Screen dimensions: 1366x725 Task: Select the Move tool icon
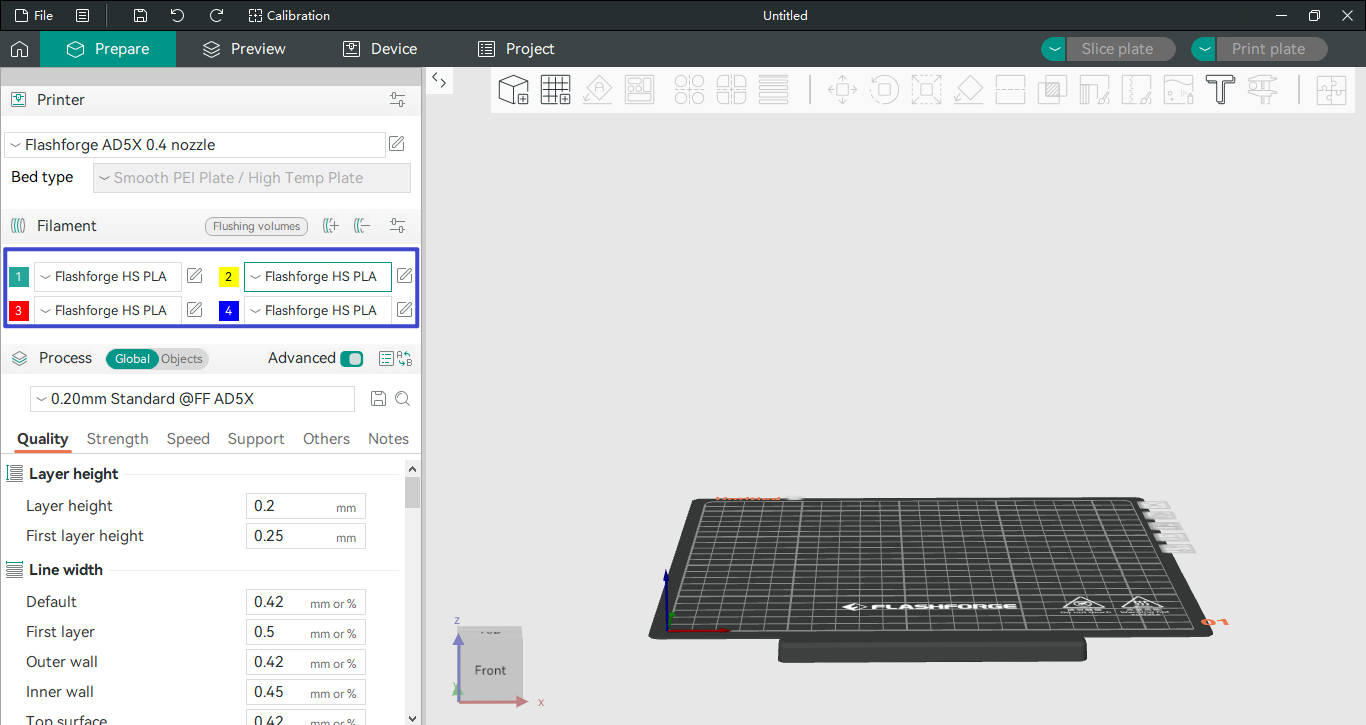(x=843, y=89)
